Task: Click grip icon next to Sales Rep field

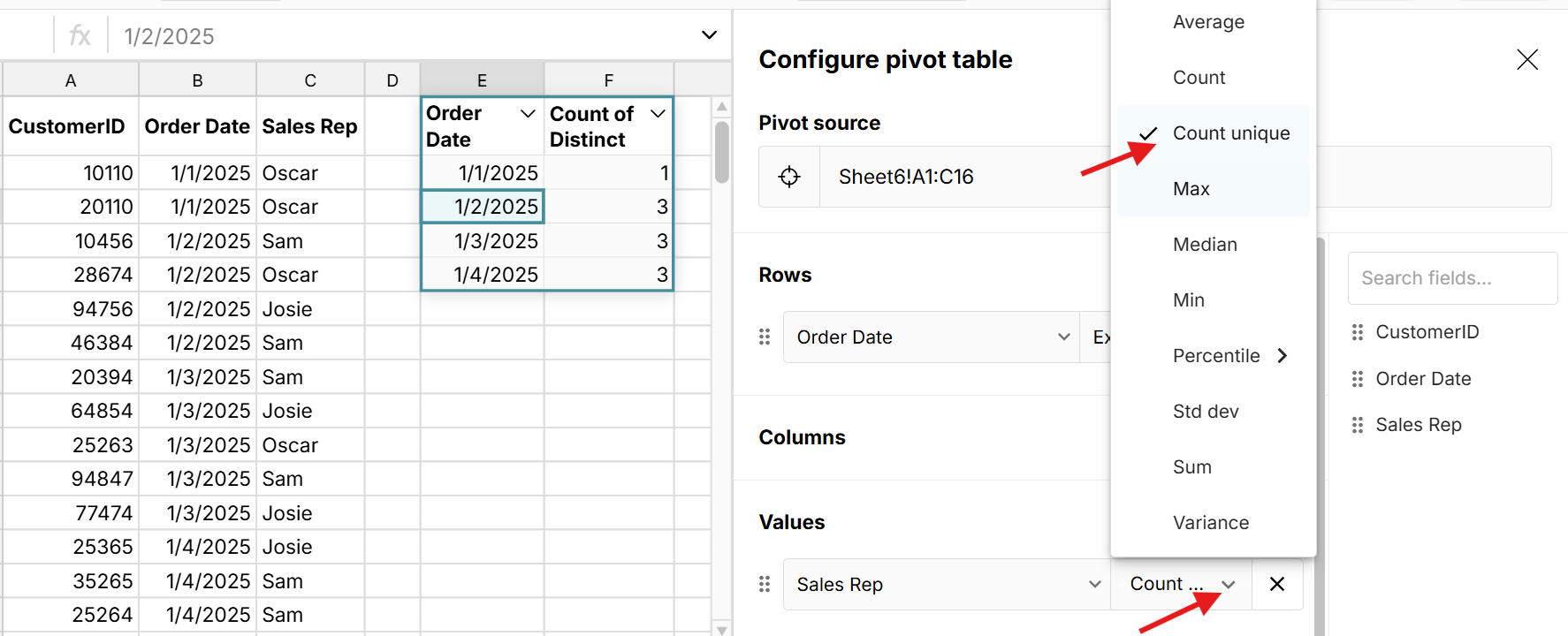Action: pyautogui.click(x=1358, y=425)
